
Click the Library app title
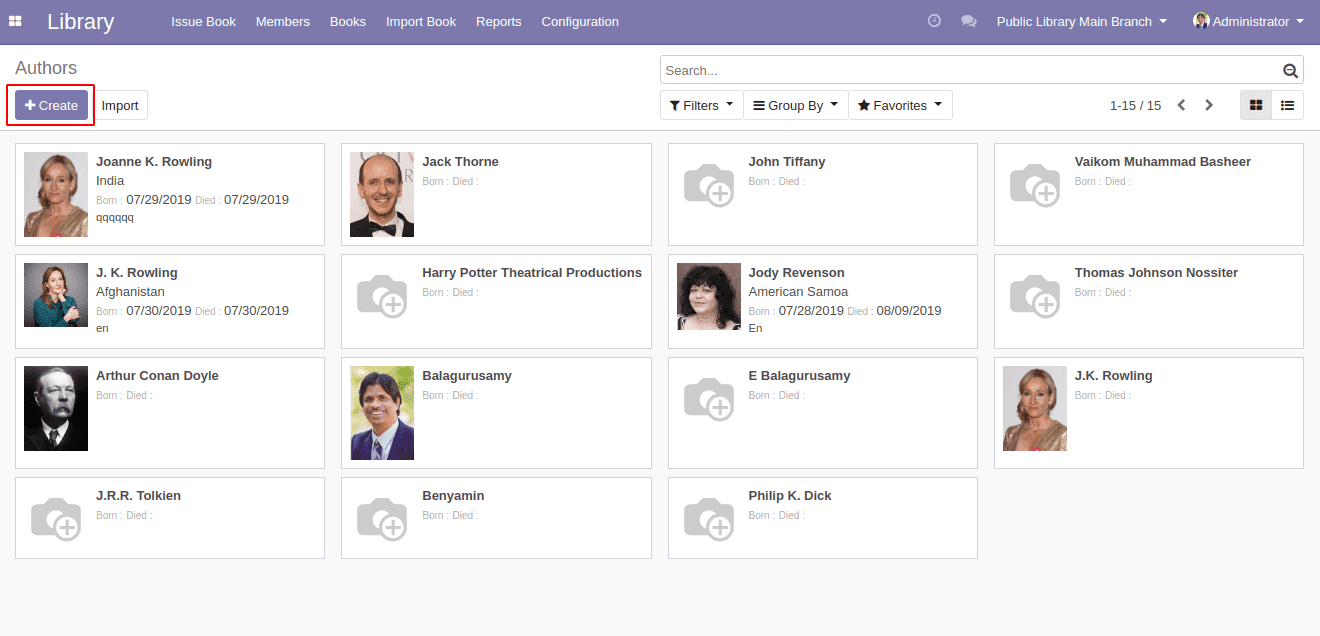pyautogui.click(x=80, y=21)
